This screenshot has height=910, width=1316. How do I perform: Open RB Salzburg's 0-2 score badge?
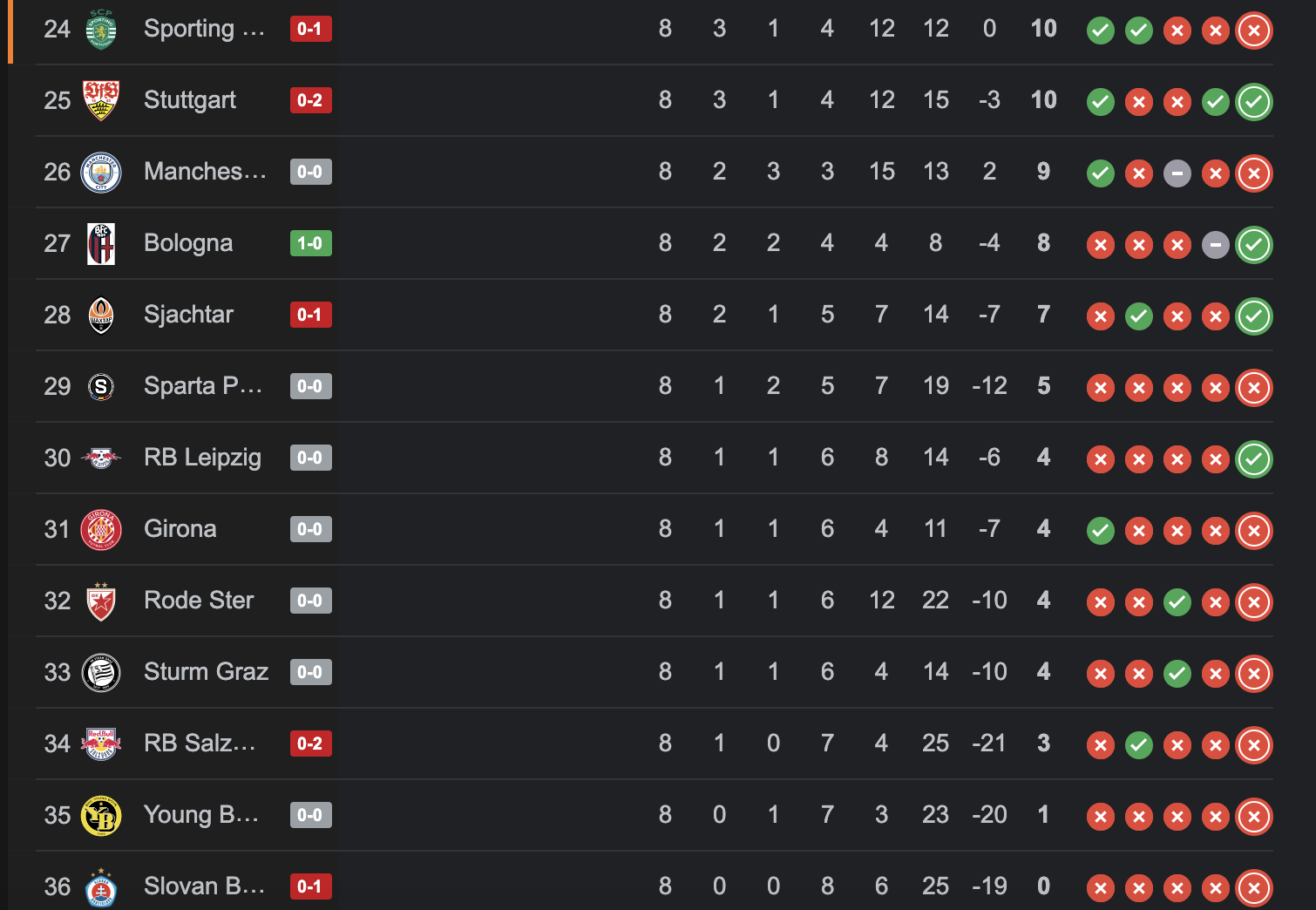click(310, 744)
